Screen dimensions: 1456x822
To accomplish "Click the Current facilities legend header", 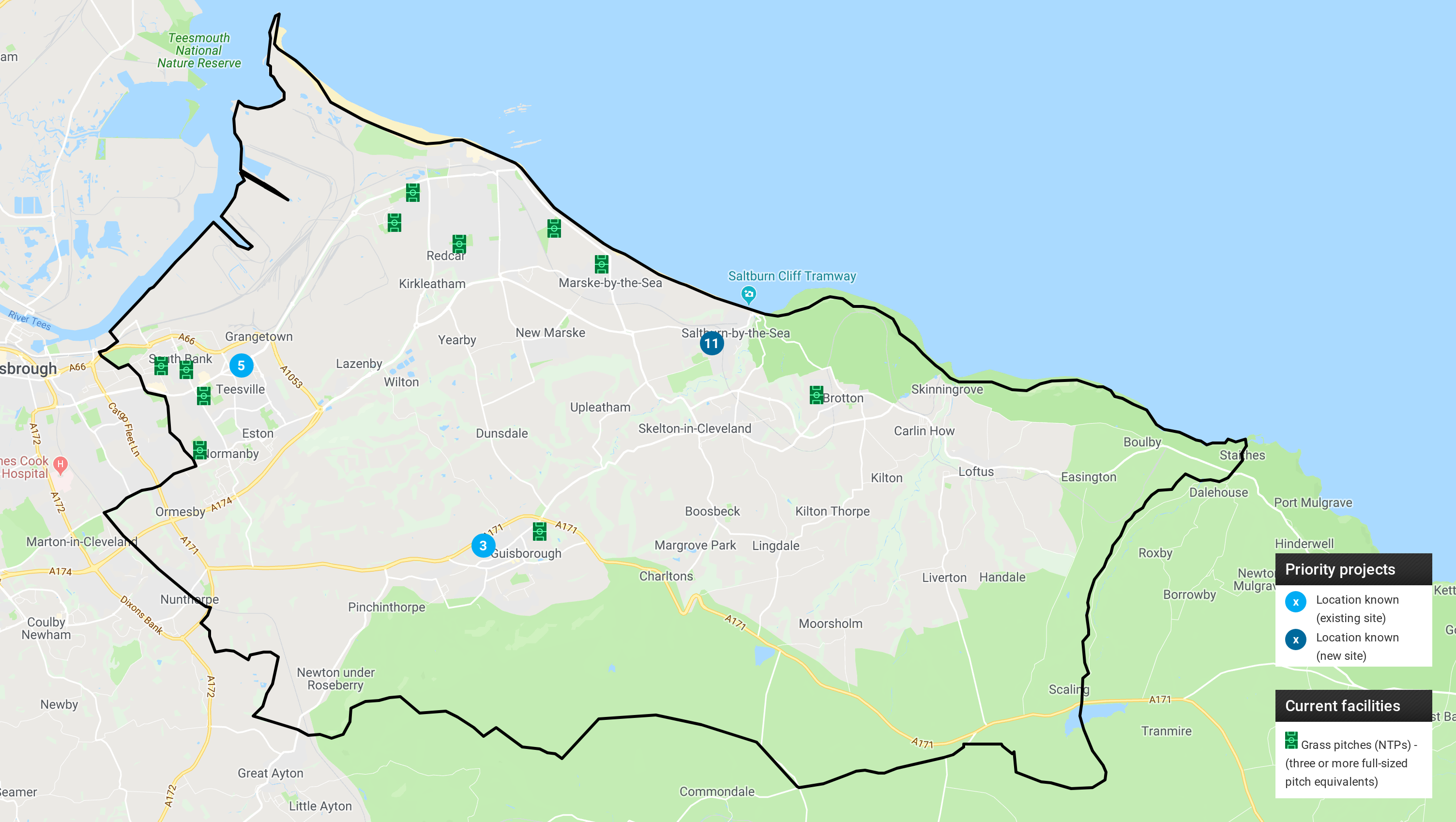I will tap(1353, 705).
